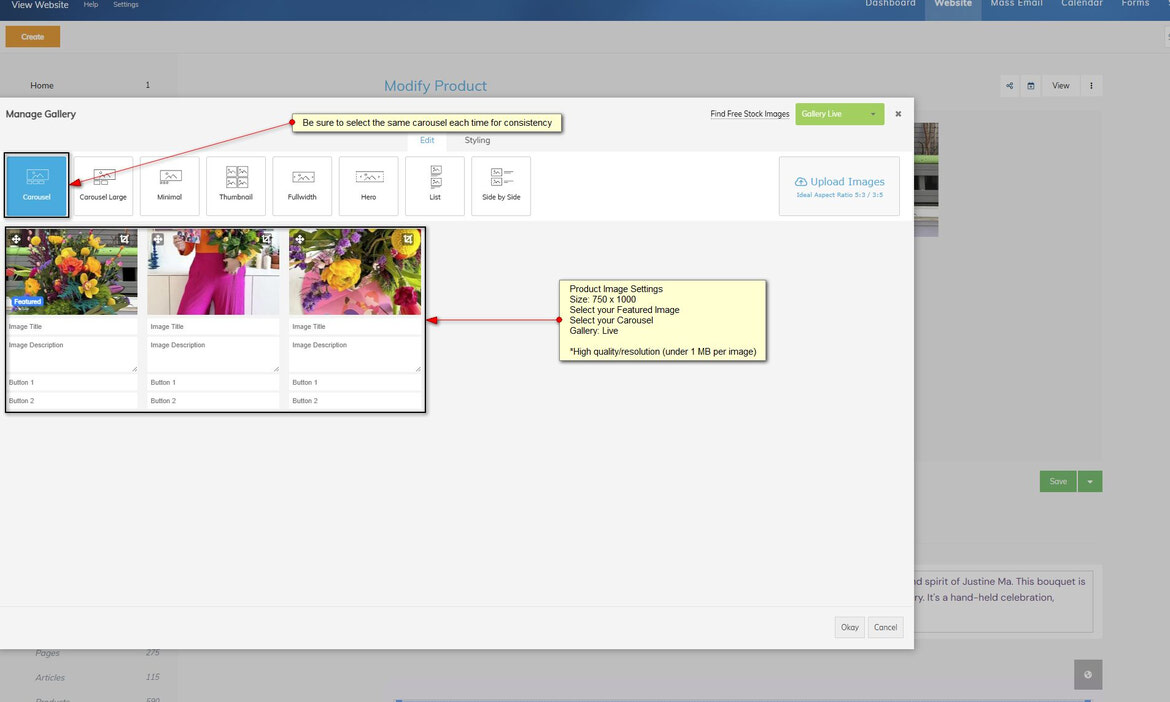
Task: Click the Okay button
Action: click(x=849, y=627)
